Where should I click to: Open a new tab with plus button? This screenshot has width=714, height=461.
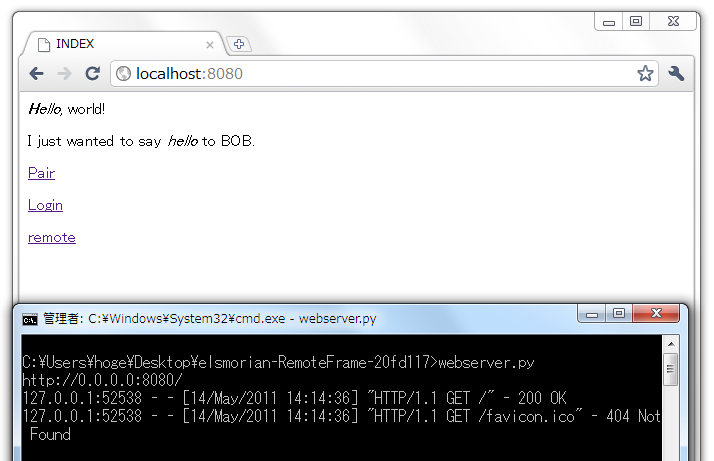[x=239, y=44]
